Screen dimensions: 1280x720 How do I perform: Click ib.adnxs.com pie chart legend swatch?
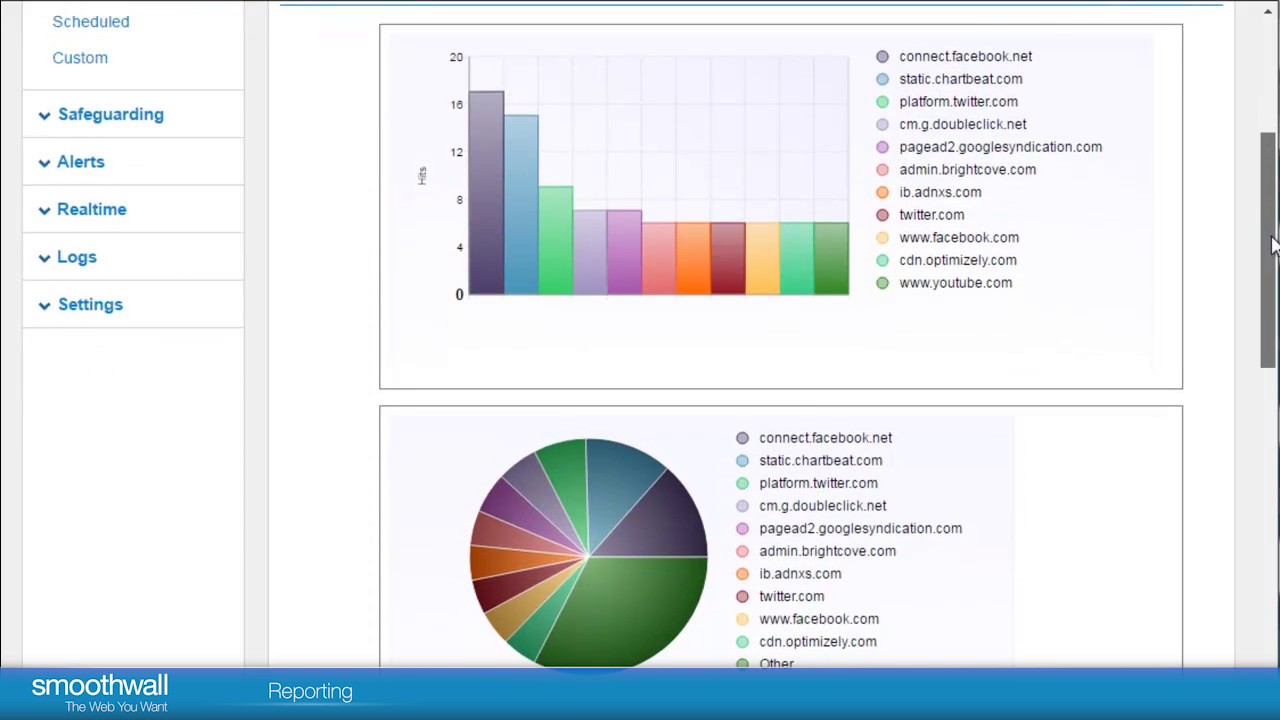click(x=742, y=574)
